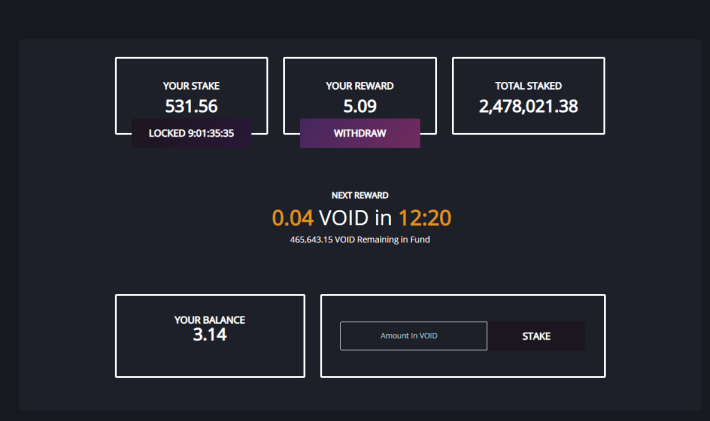This screenshot has width=710, height=421.
Task: Click the word VOID in next reward line
Action: coord(344,218)
